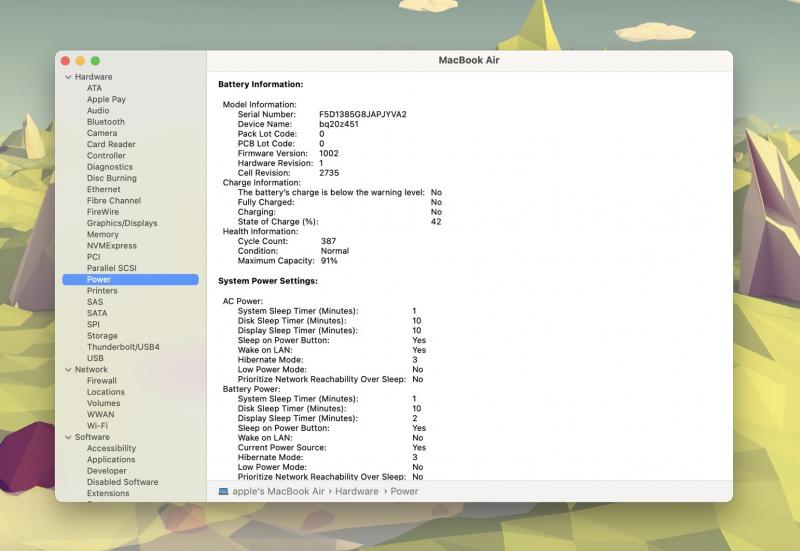
Task: Open Locations under Network
Action: tap(106, 392)
